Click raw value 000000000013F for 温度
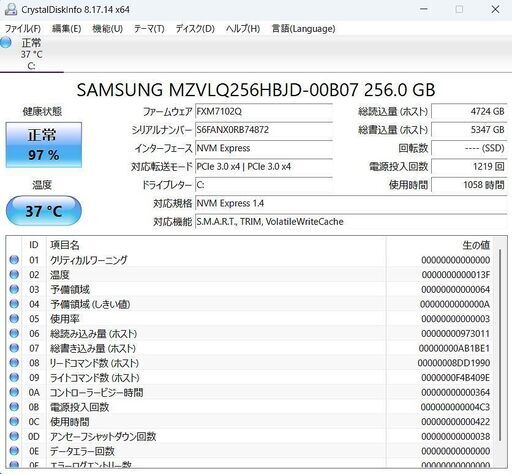Image resolution: width=512 pixels, height=474 pixels. tap(456, 275)
